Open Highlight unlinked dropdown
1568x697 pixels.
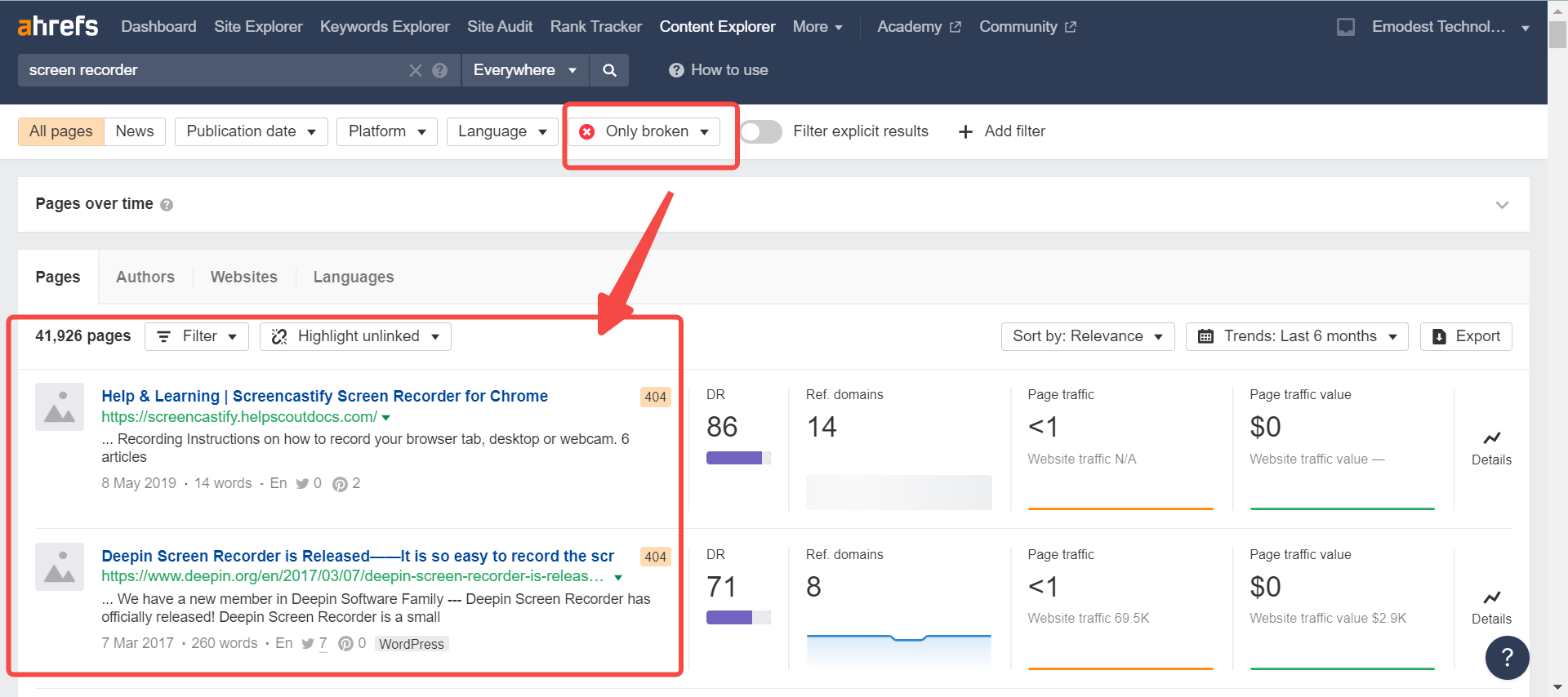(x=355, y=336)
